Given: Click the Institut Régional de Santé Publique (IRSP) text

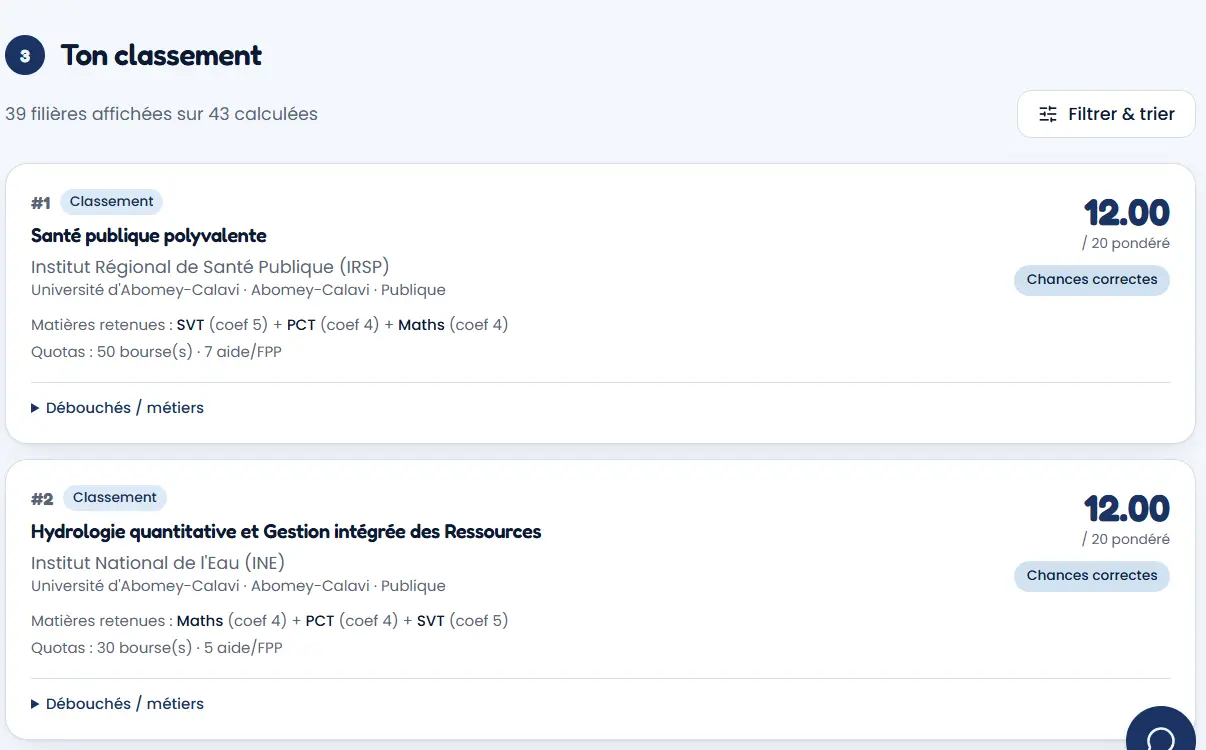Looking at the screenshot, I should pos(210,267).
